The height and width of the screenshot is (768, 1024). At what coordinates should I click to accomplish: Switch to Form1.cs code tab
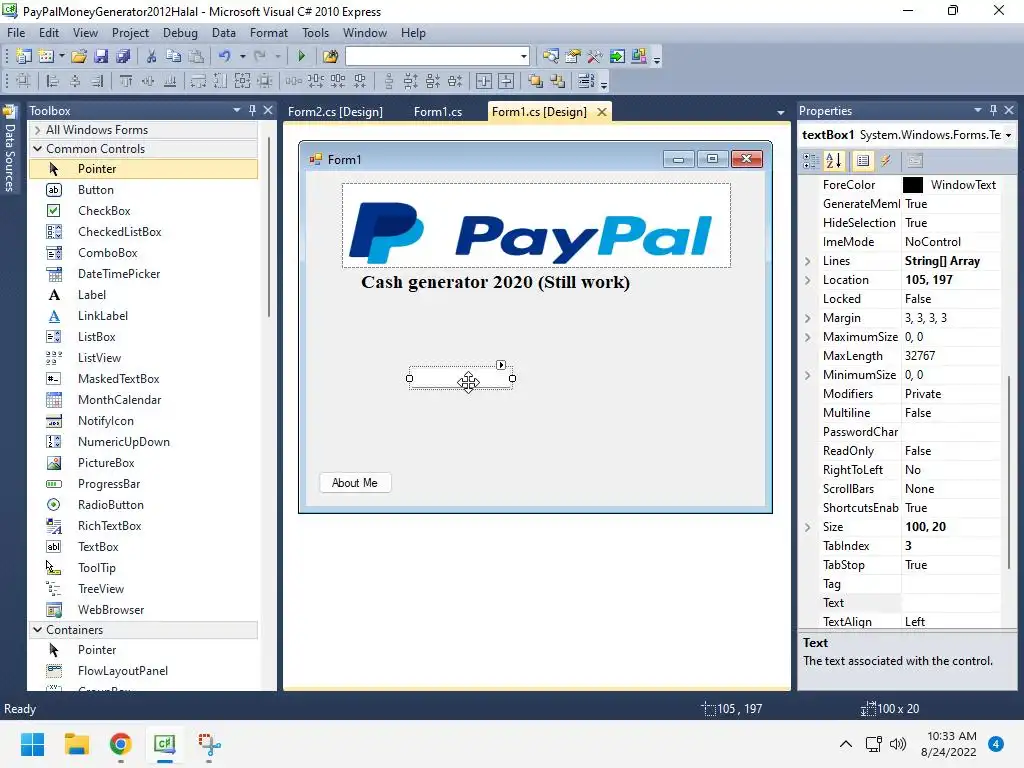click(438, 112)
